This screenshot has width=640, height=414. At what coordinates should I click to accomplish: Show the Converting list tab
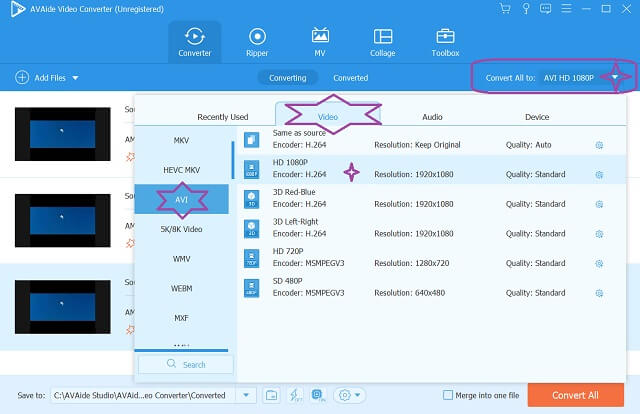pos(288,78)
